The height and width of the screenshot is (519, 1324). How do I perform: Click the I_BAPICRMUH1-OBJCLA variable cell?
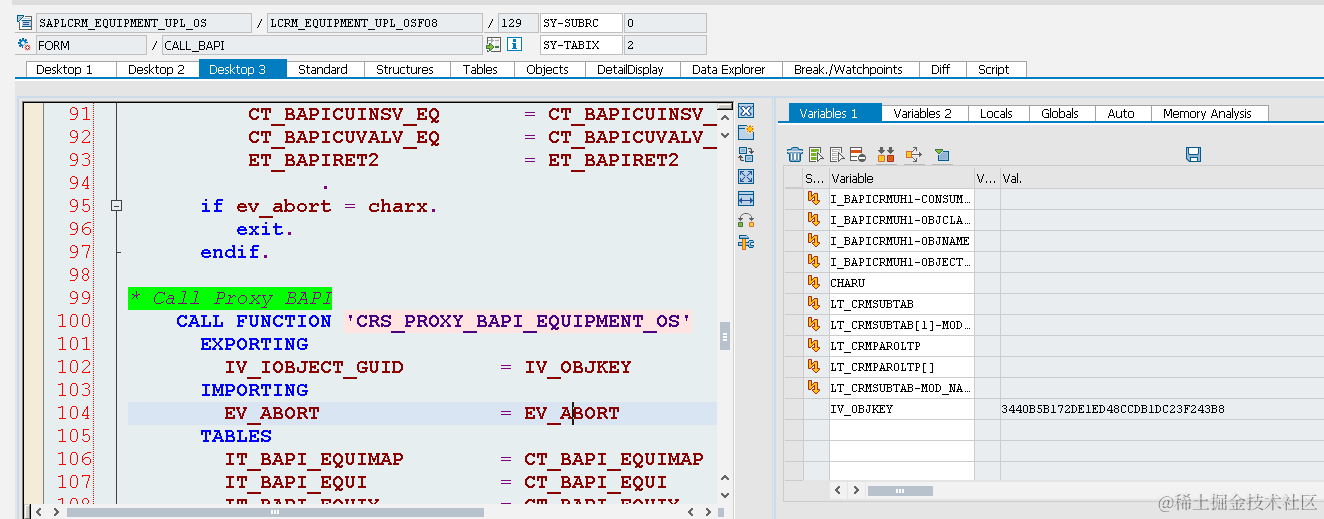[901, 220]
